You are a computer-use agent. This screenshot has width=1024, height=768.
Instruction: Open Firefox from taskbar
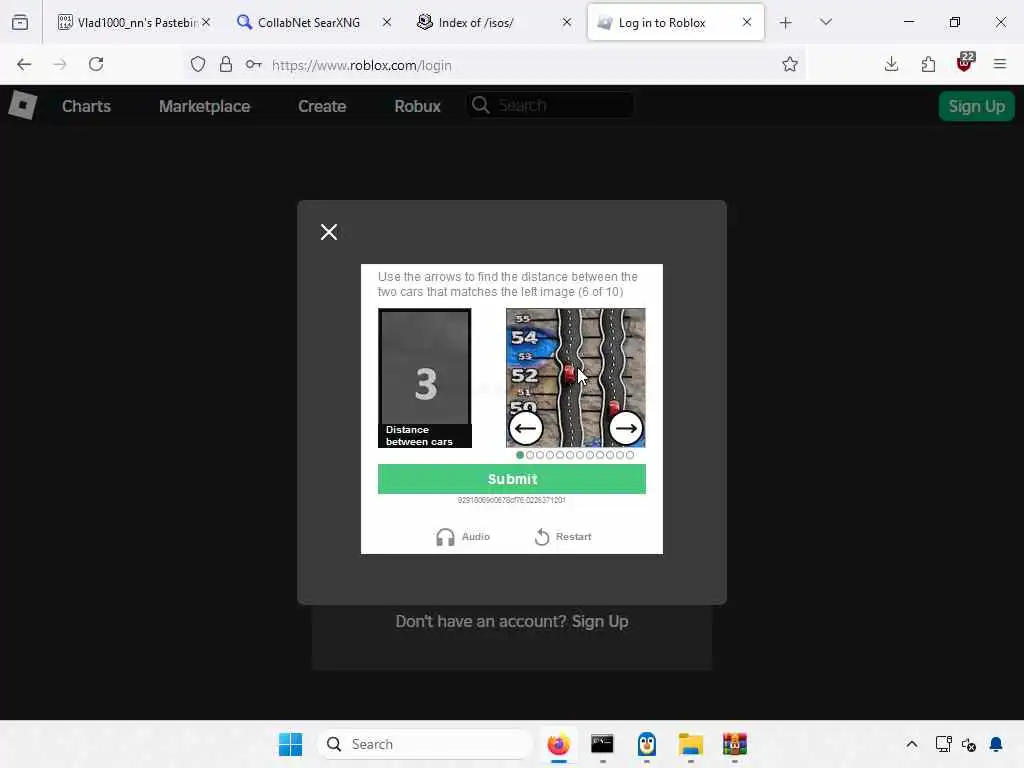coord(558,744)
